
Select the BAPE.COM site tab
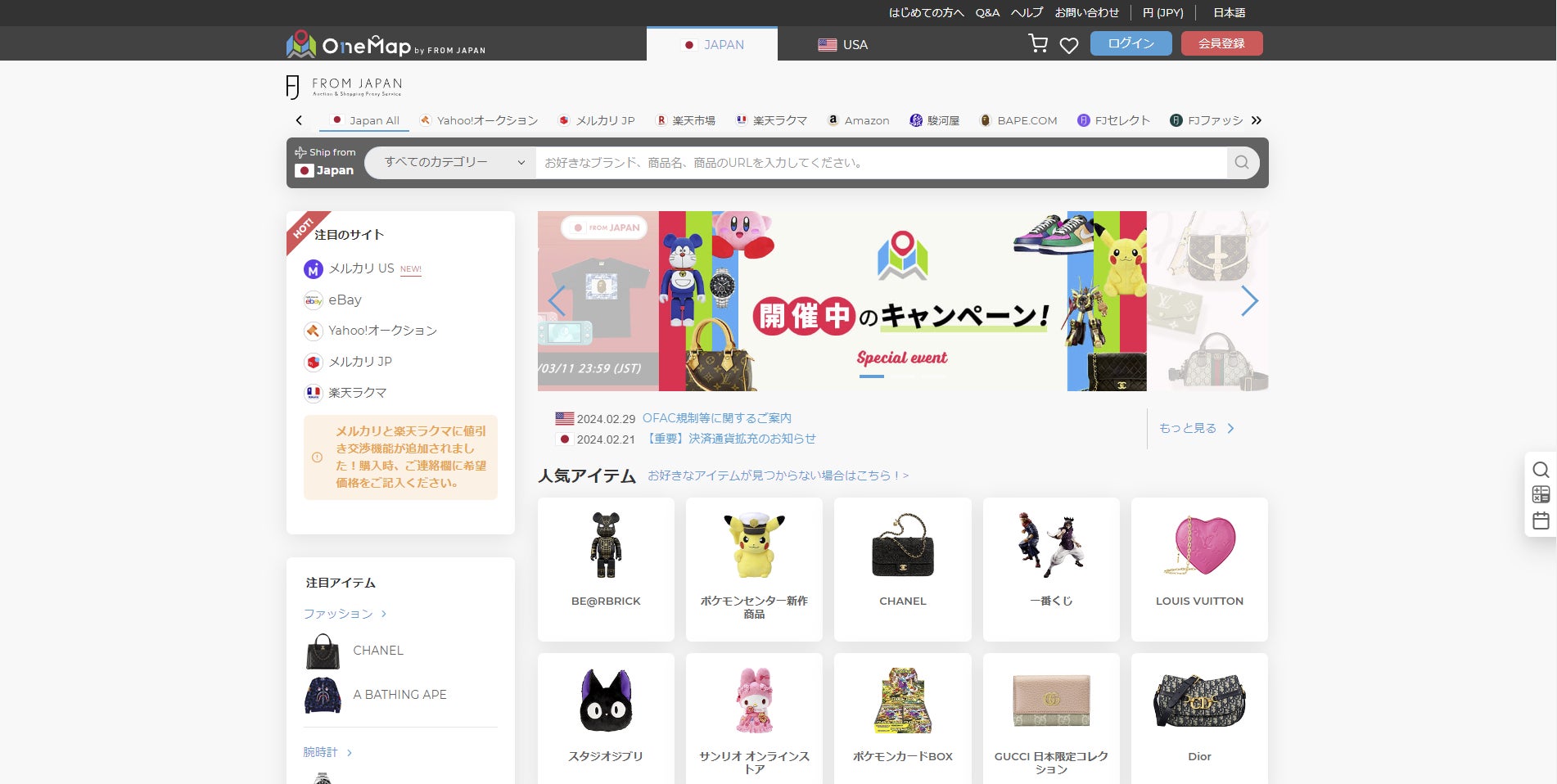[x=1018, y=120]
